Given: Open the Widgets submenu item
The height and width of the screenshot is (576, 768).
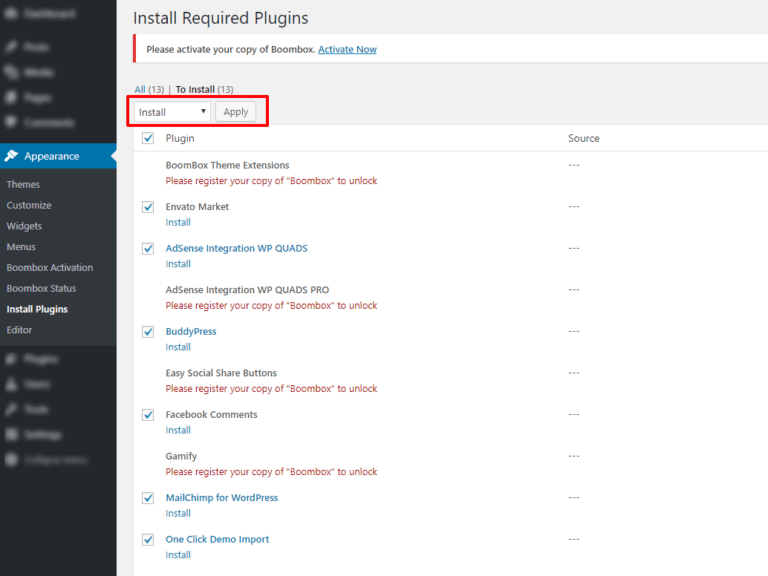Looking at the screenshot, I should [x=24, y=226].
